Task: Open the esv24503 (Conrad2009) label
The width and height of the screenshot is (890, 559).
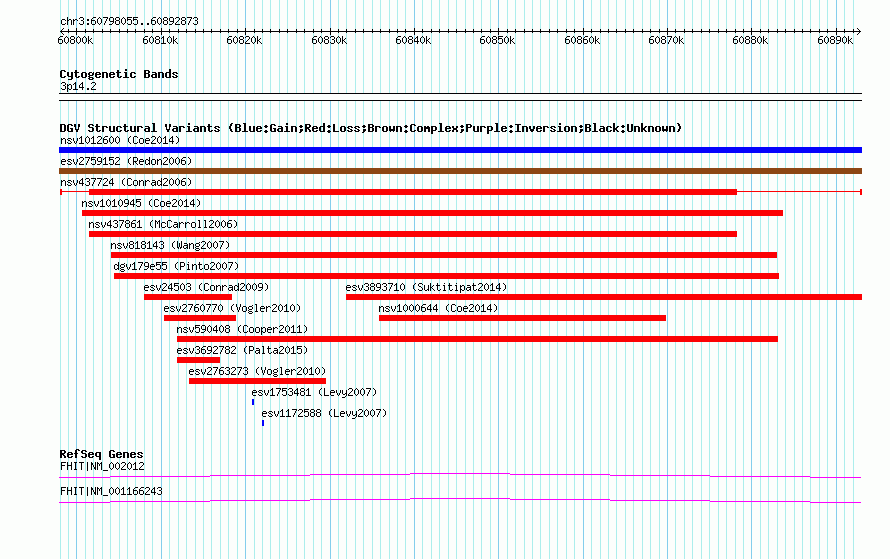Action: pyautogui.click(x=206, y=287)
